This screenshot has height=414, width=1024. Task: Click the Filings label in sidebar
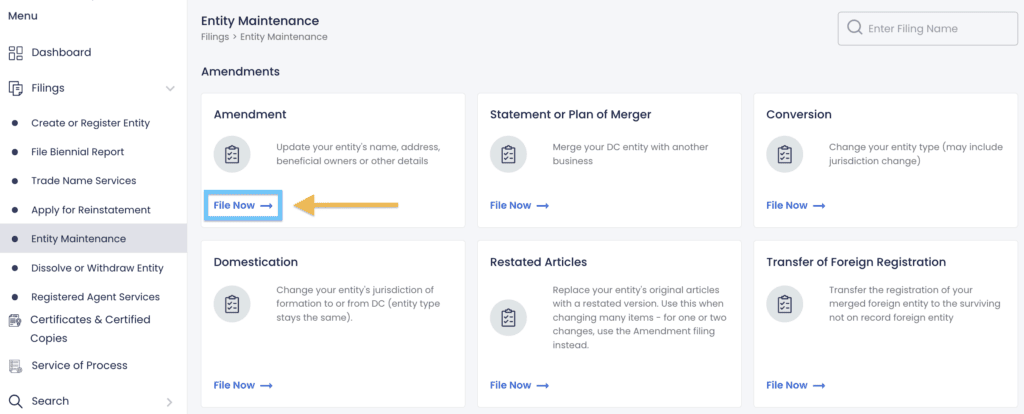click(48, 88)
